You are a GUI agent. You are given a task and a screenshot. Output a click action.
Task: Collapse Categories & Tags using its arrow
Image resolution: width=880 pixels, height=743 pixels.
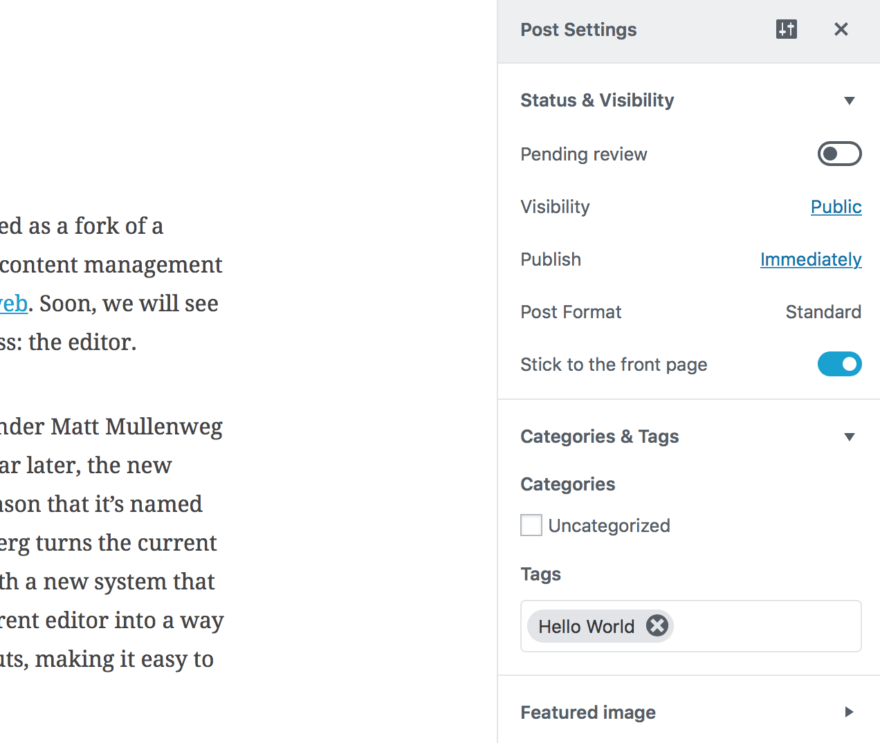(x=849, y=437)
